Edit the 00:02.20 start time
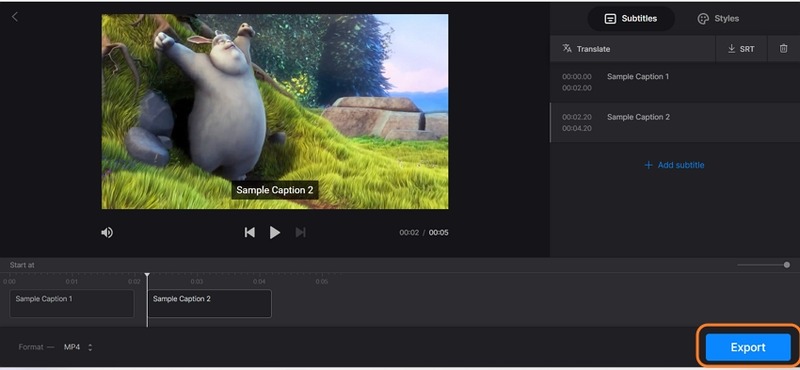Image resolution: width=800 pixels, height=370 pixels. (577, 117)
